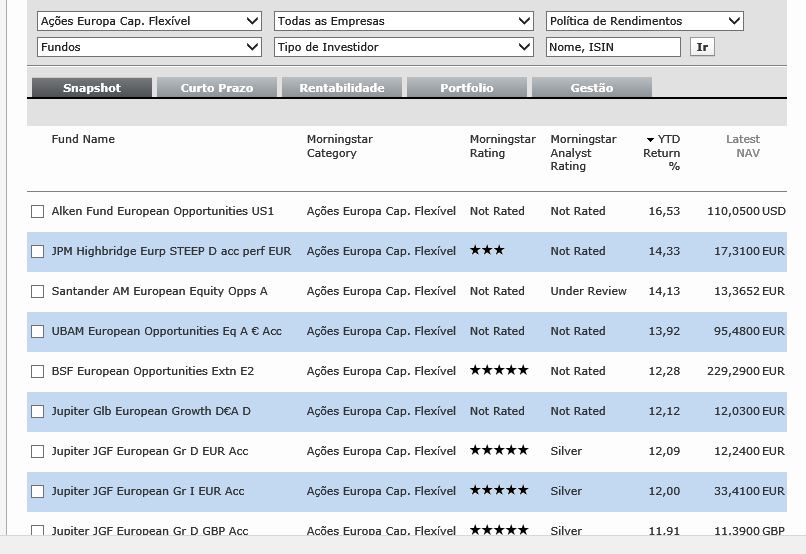Click NAV value 110,0500 USD
The height and width of the screenshot is (554, 806).
pos(746,211)
